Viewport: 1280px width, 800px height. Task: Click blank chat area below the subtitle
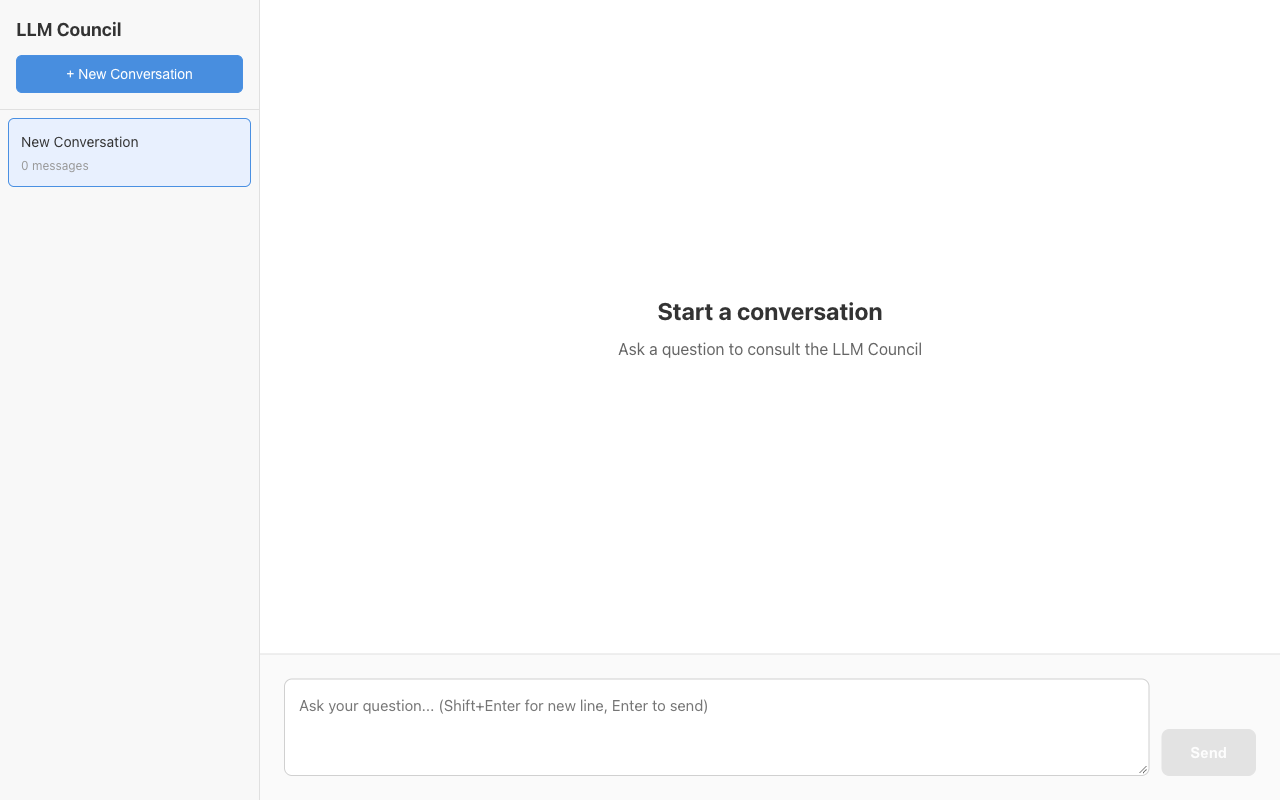(x=770, y=500)
